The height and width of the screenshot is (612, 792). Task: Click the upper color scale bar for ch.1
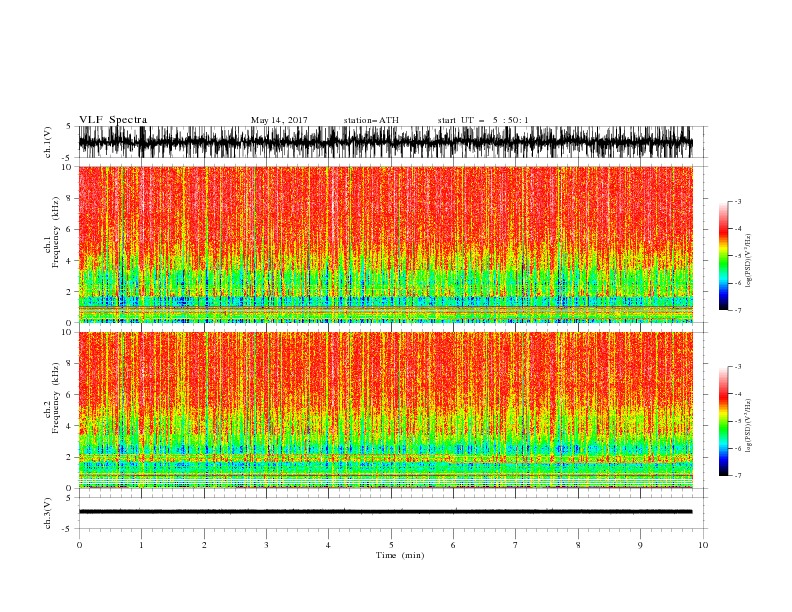point(724,255)
